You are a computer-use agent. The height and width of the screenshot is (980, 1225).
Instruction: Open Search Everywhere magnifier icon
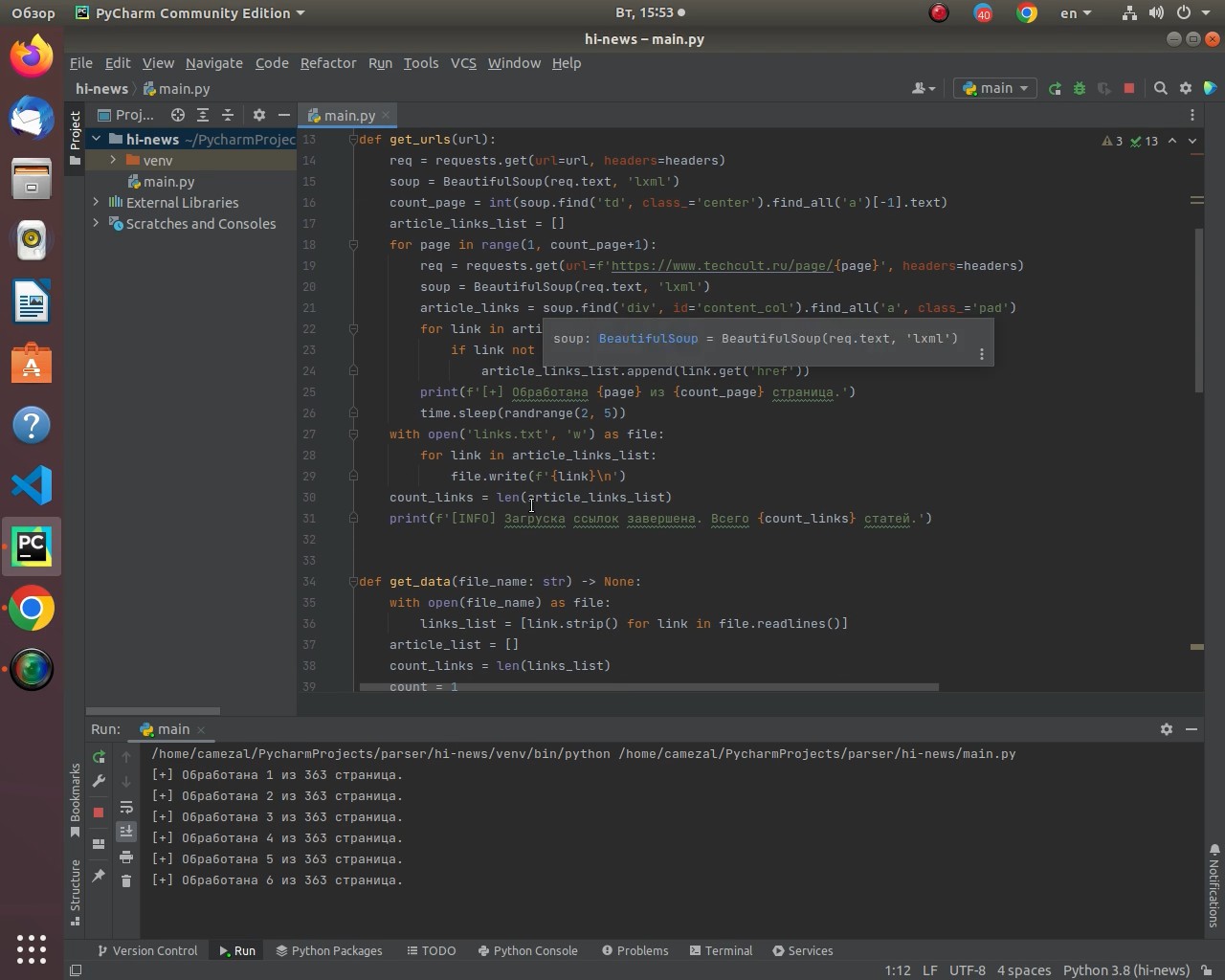[x=1161, y=88]
